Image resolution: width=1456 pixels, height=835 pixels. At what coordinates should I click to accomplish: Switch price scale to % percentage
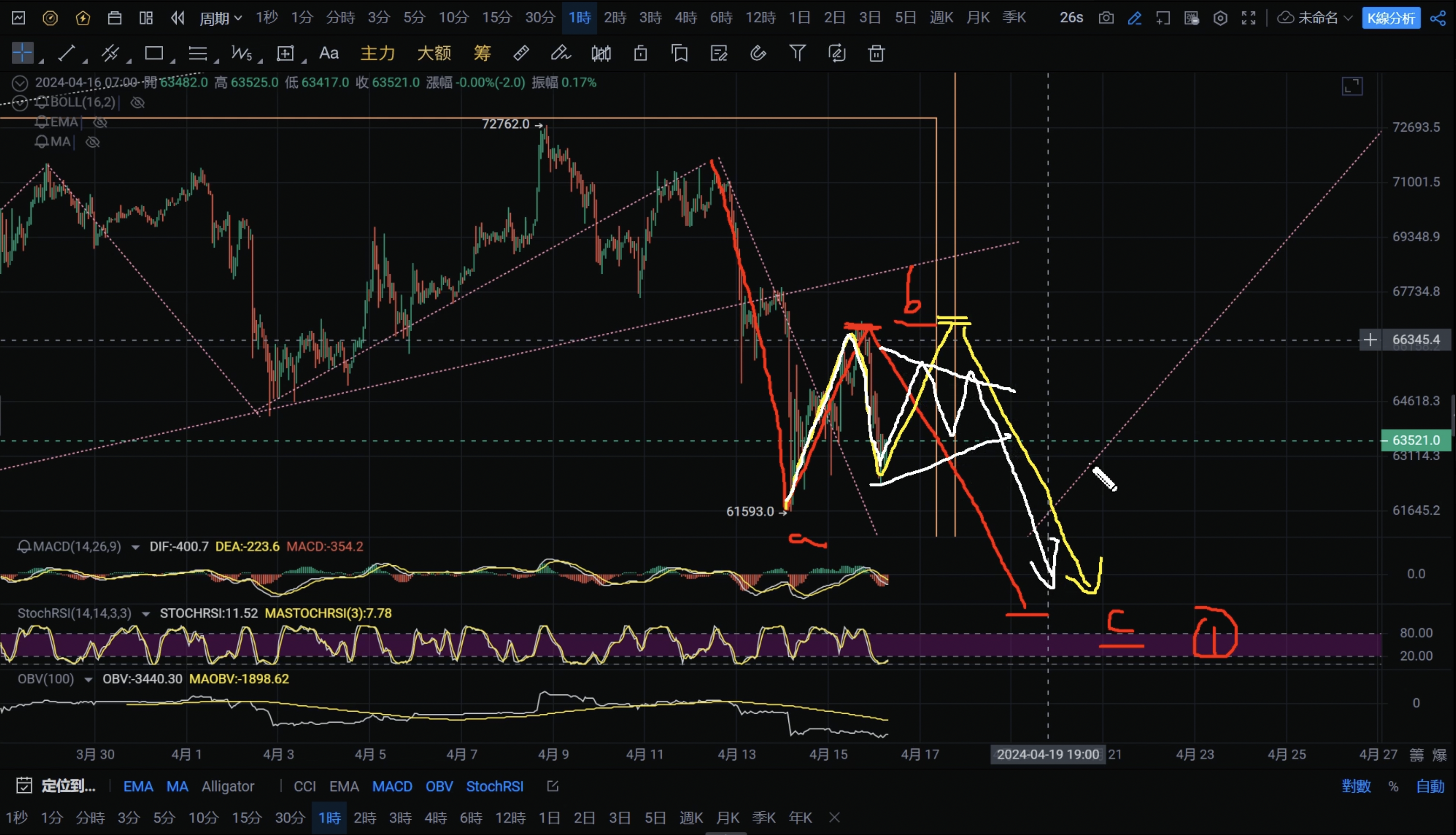click(x=1393, y=786)
